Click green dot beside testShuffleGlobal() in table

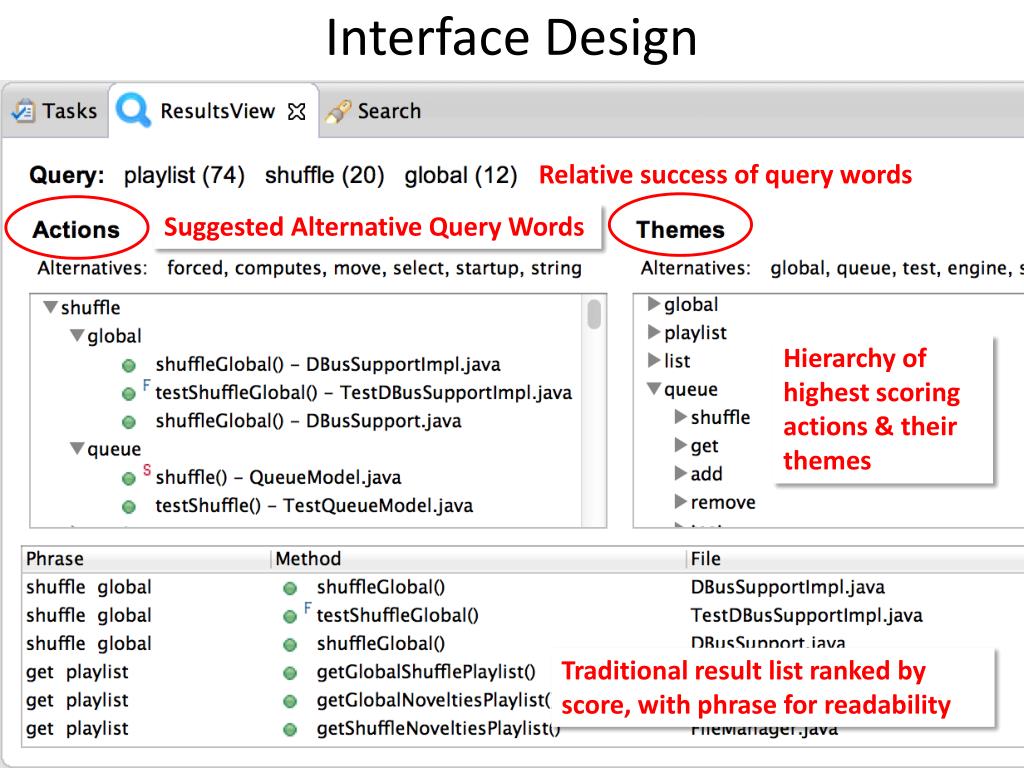click(x=290, y=616)
